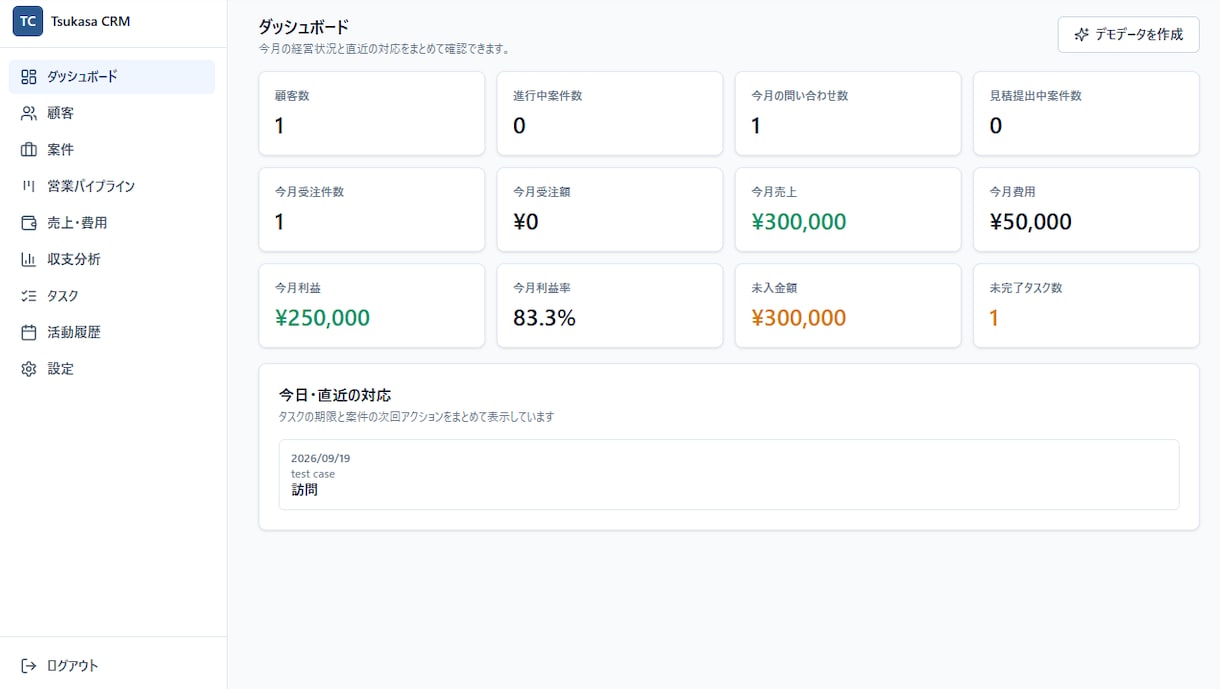Click the 未完了タスク数 card
Viewport: 1220px width, 689px height.
pyautogui.click(x=1086, y=305)
